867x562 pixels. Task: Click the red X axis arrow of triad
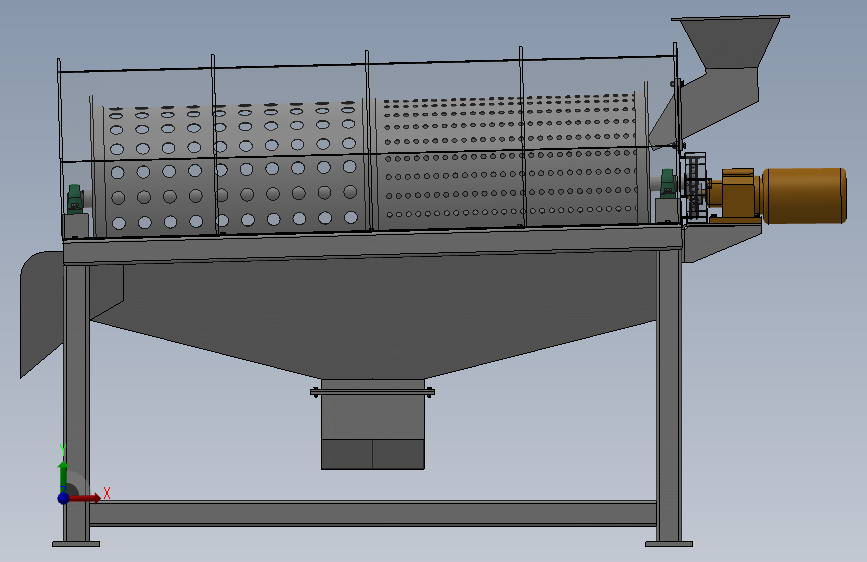[85, 498]
